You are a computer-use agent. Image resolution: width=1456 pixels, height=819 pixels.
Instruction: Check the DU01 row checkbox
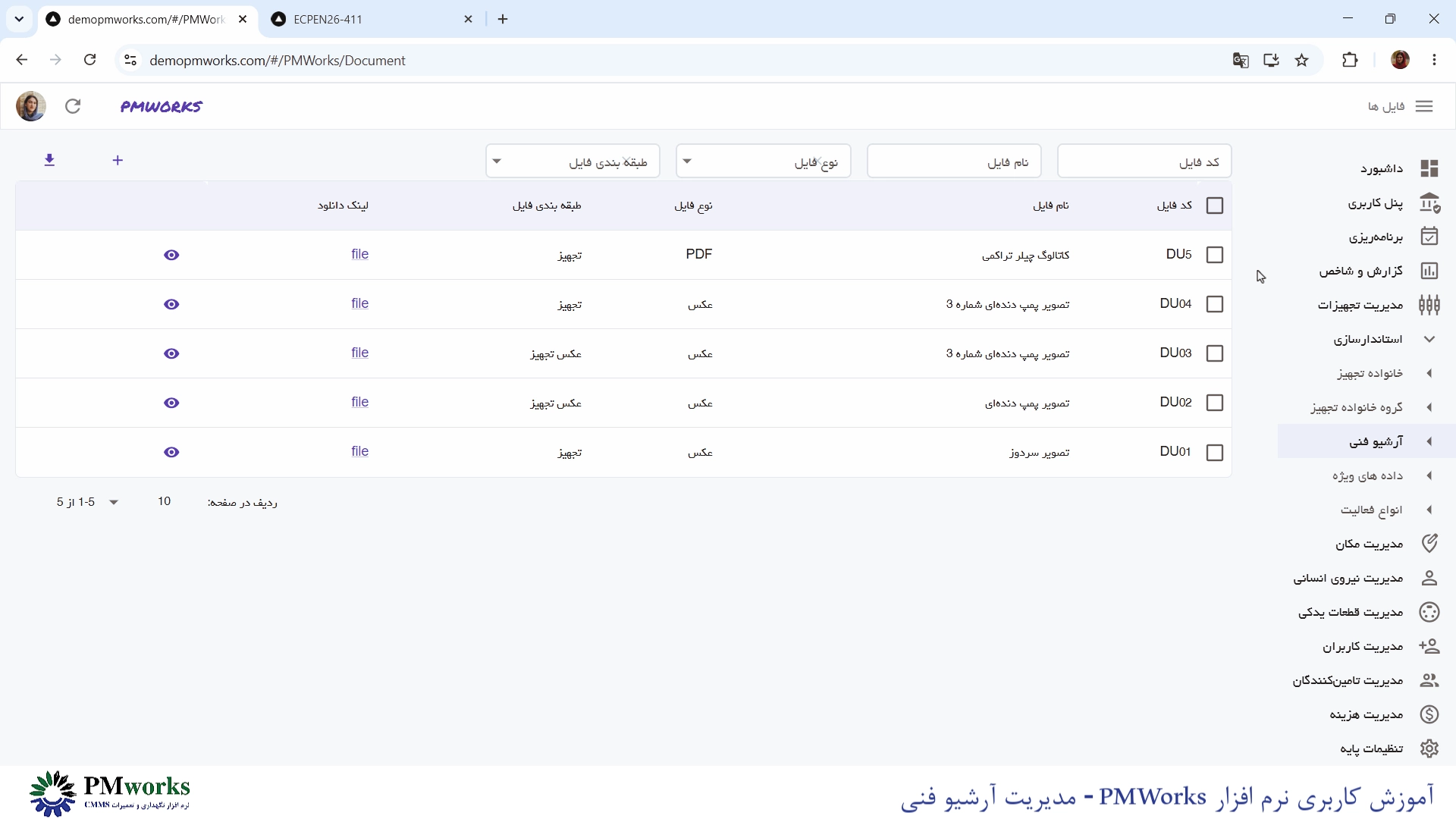(x=1215, y=452)
